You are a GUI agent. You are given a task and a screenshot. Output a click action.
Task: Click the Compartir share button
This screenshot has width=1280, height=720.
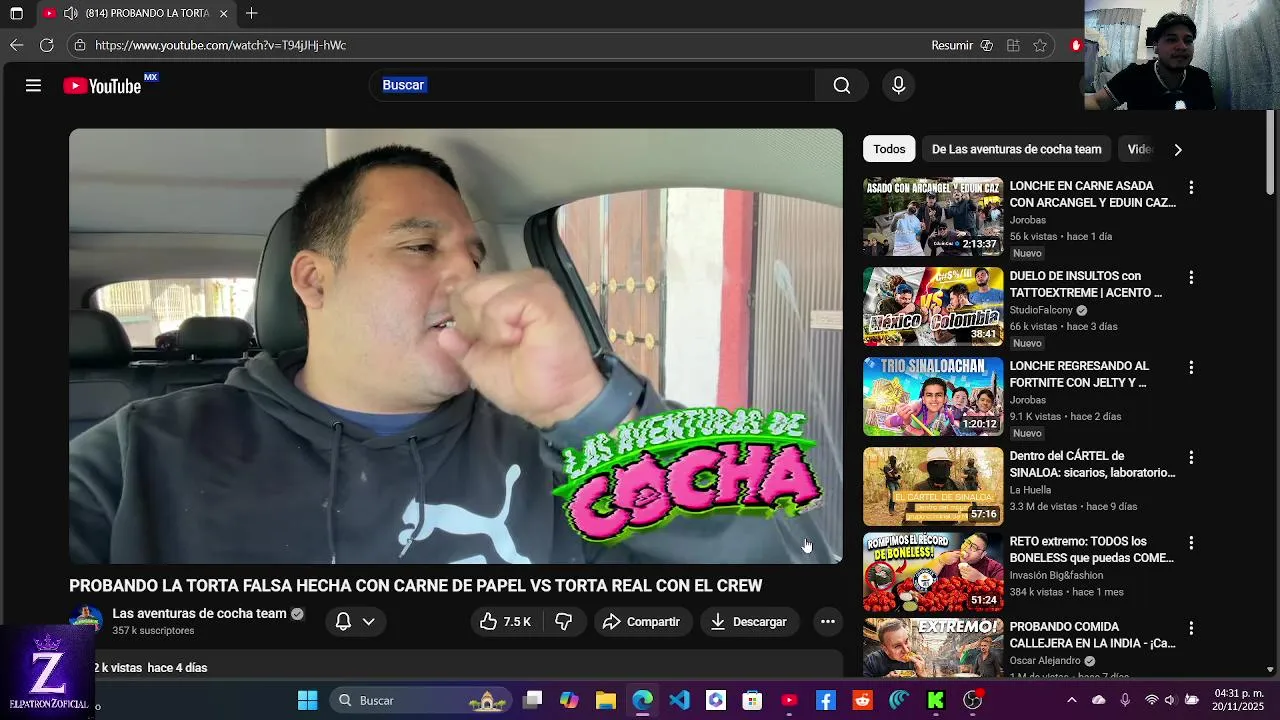pos(642,622)
